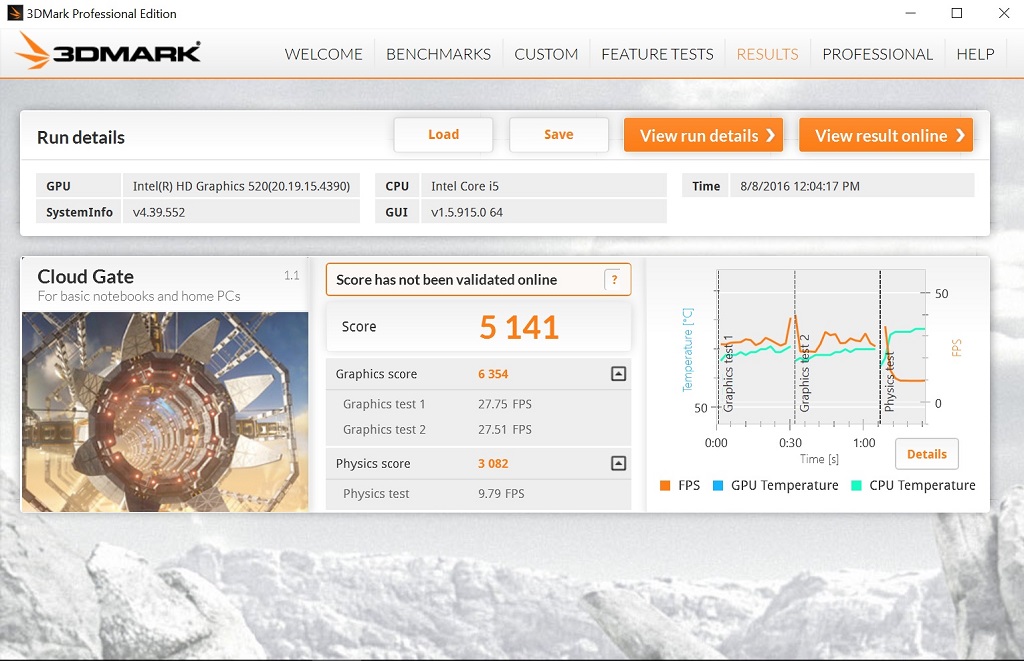Open the WELCOME tab
1024x661 pixels.
pyautogui.click(x=323, y=54)
